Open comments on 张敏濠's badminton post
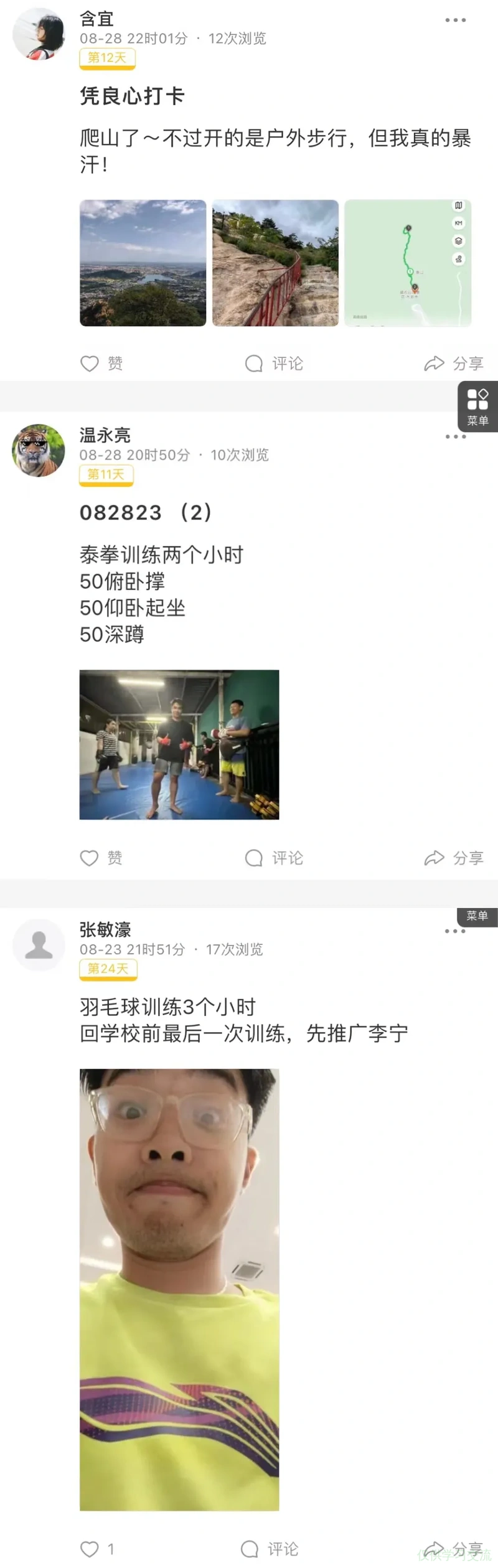This screenshot has width=498, height=1568. [x=270, y=1549]
